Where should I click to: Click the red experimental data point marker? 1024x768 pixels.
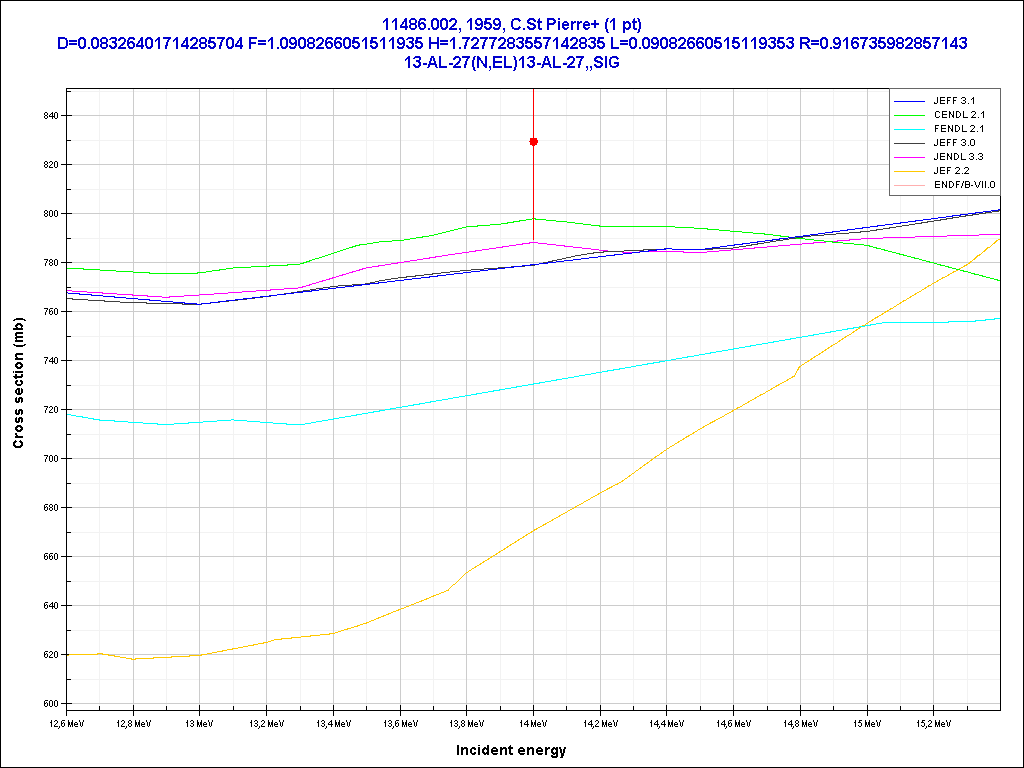tap(533, 142)
